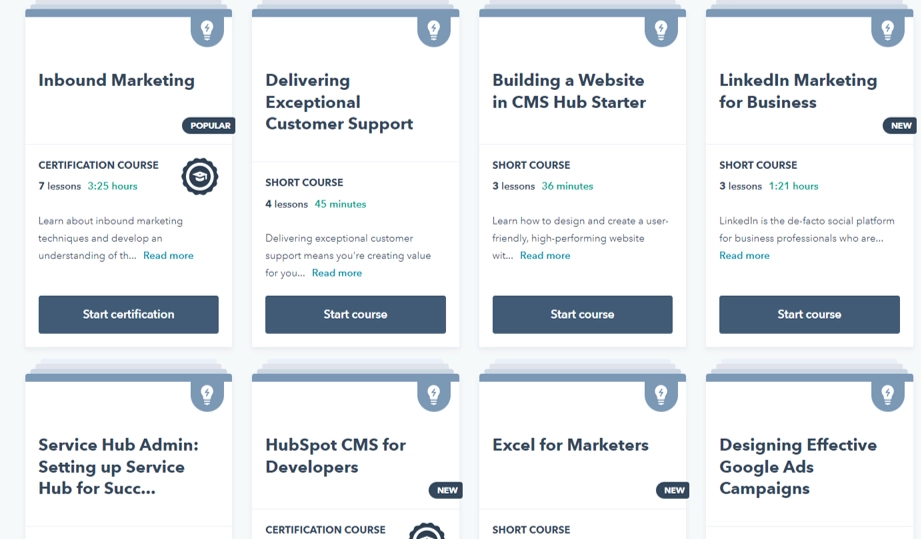
Task: Click lightbulb badge on Excel for Marketers card
Action: [661, 396]
